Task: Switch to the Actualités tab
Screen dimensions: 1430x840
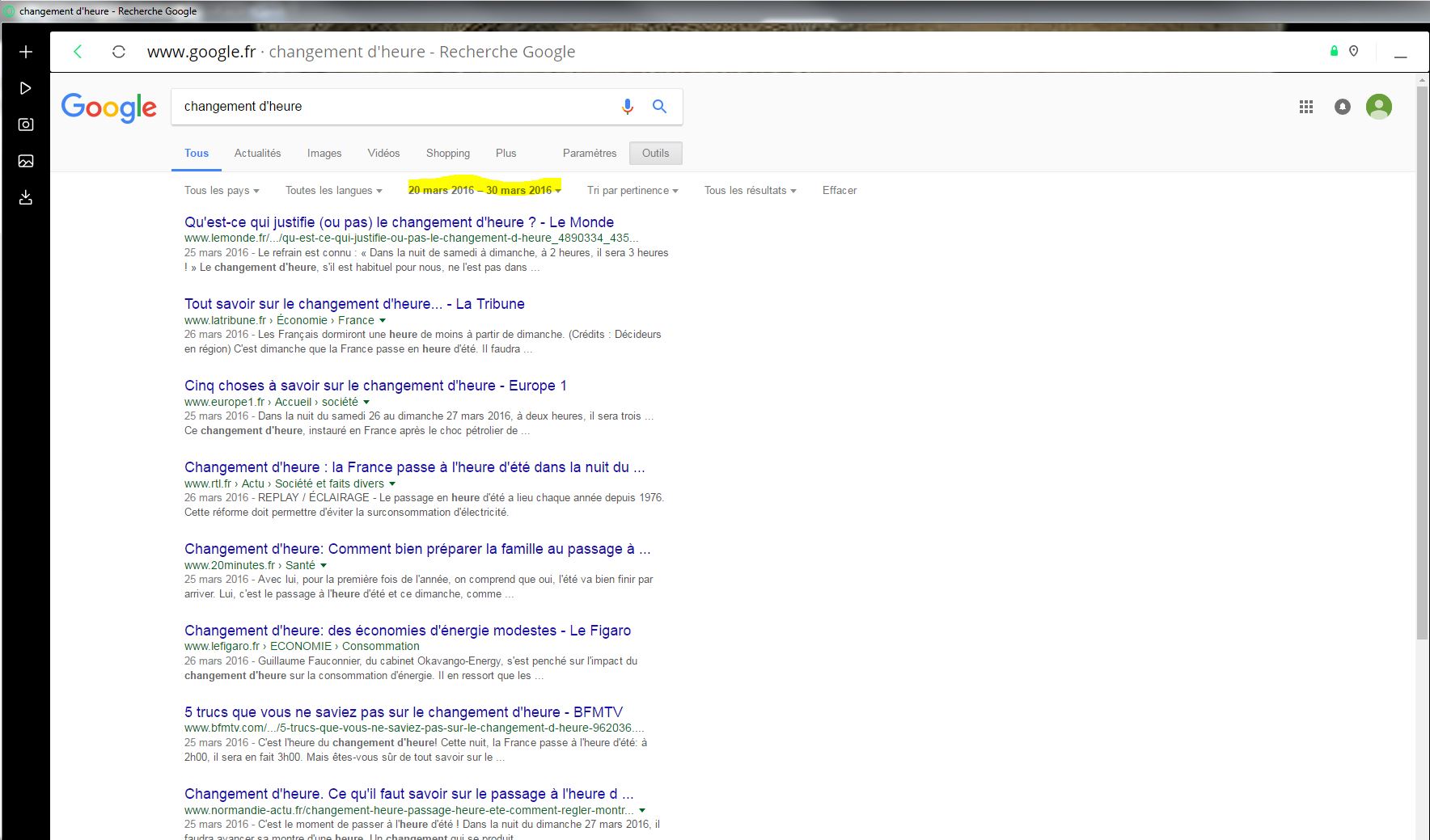Action: point(257,154)
